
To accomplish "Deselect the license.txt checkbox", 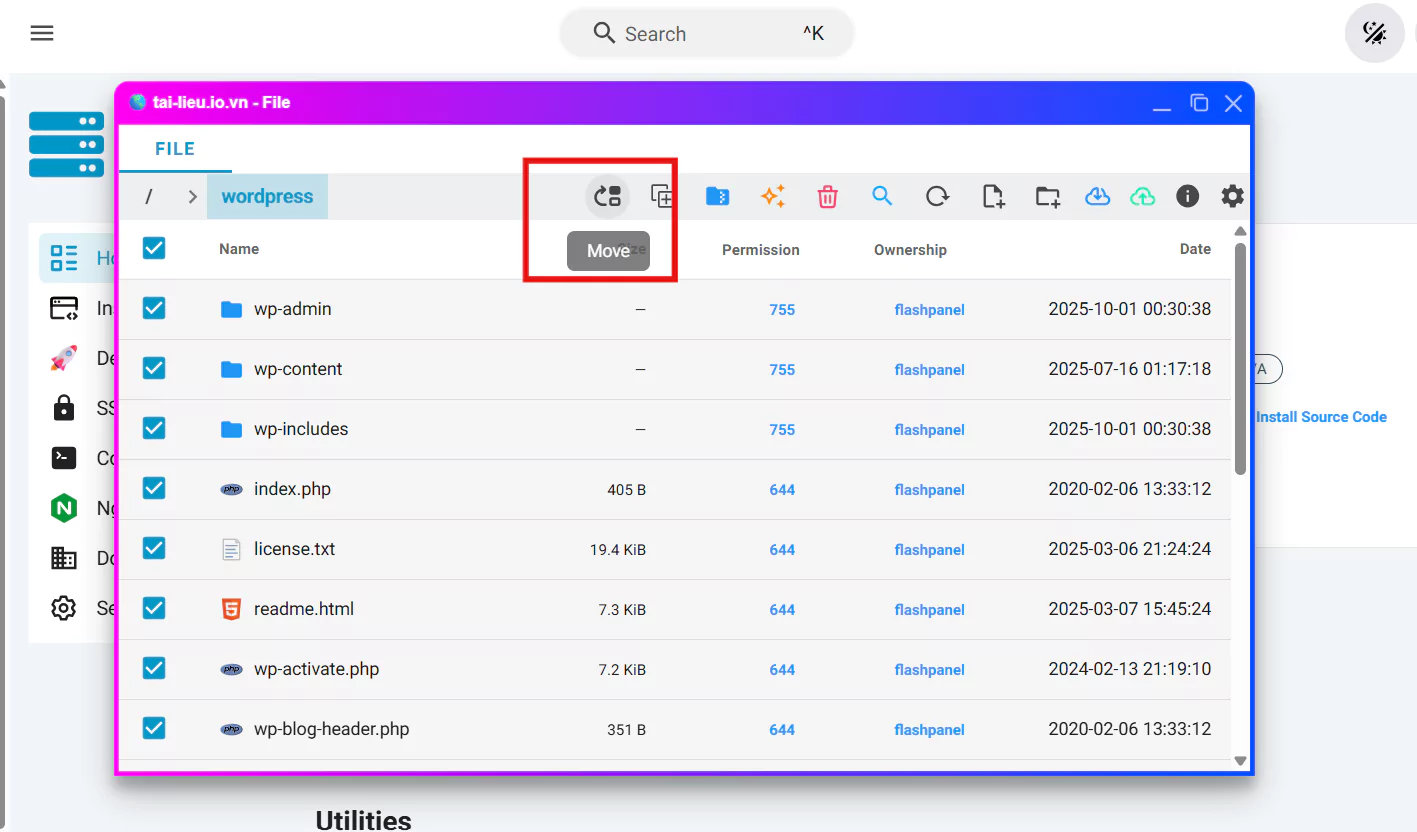I will [x=154, y=548].
